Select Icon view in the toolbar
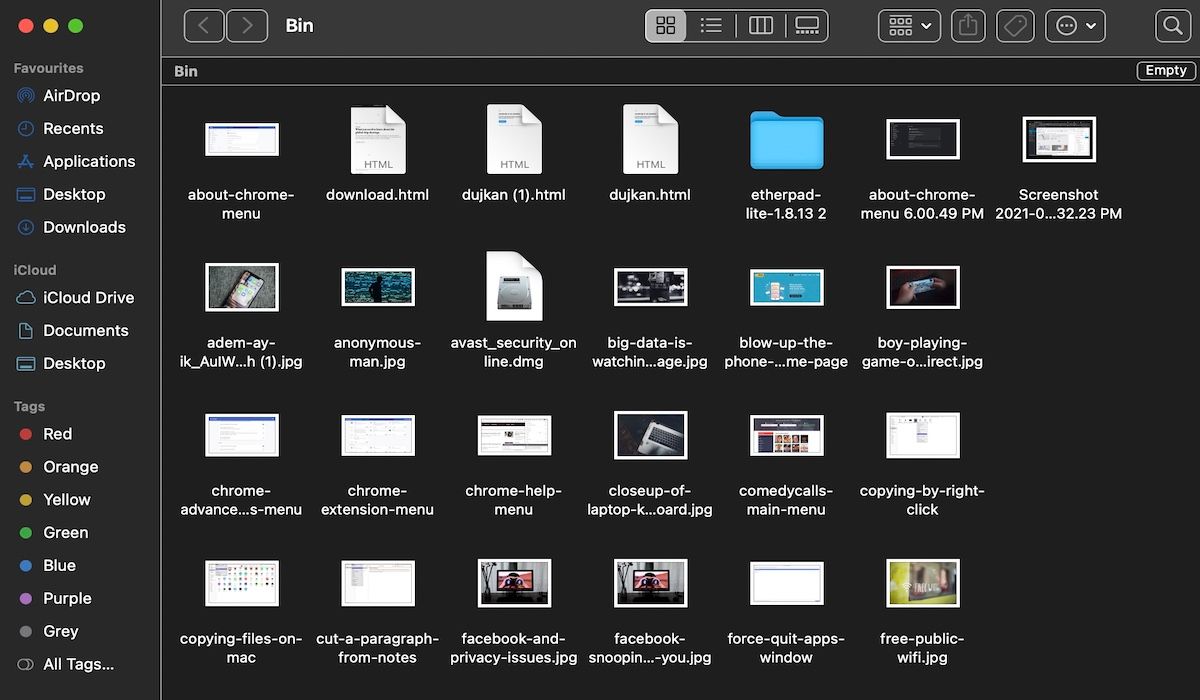This screenshot has width=1200, height=700. click(665, 25)
